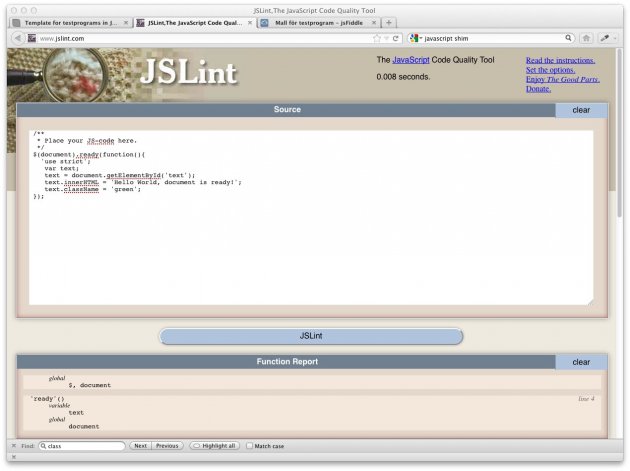Click '$, document' globals text
Screen dimensions: 630x471
pyautogui.click(x=89, y=385)
